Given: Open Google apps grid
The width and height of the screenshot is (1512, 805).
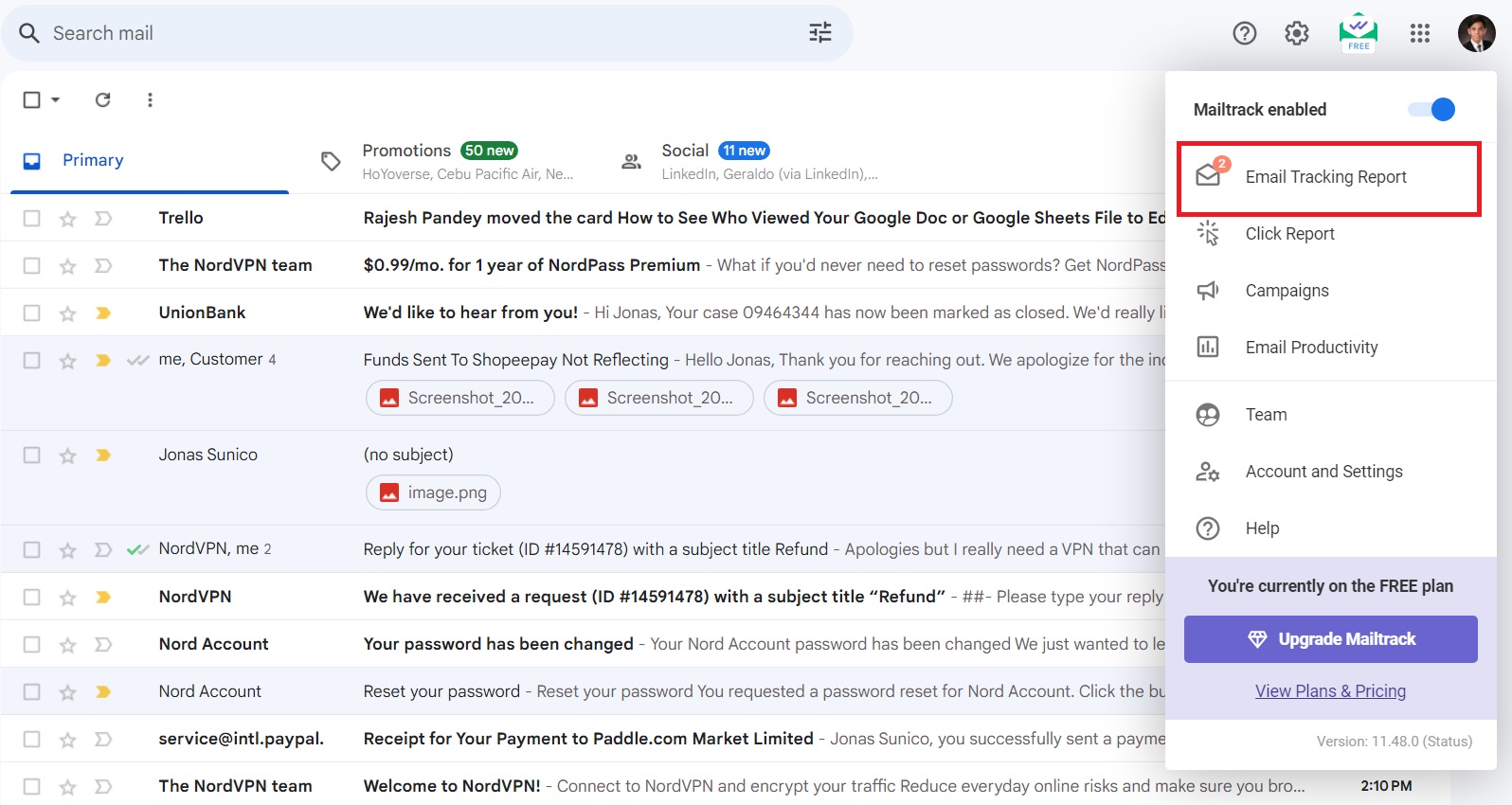Looking at the screenshot, I should [1420, 33].
